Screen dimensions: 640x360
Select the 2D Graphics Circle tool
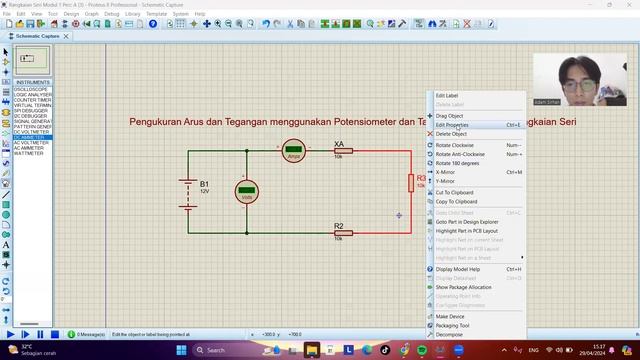tap(6, 215)
